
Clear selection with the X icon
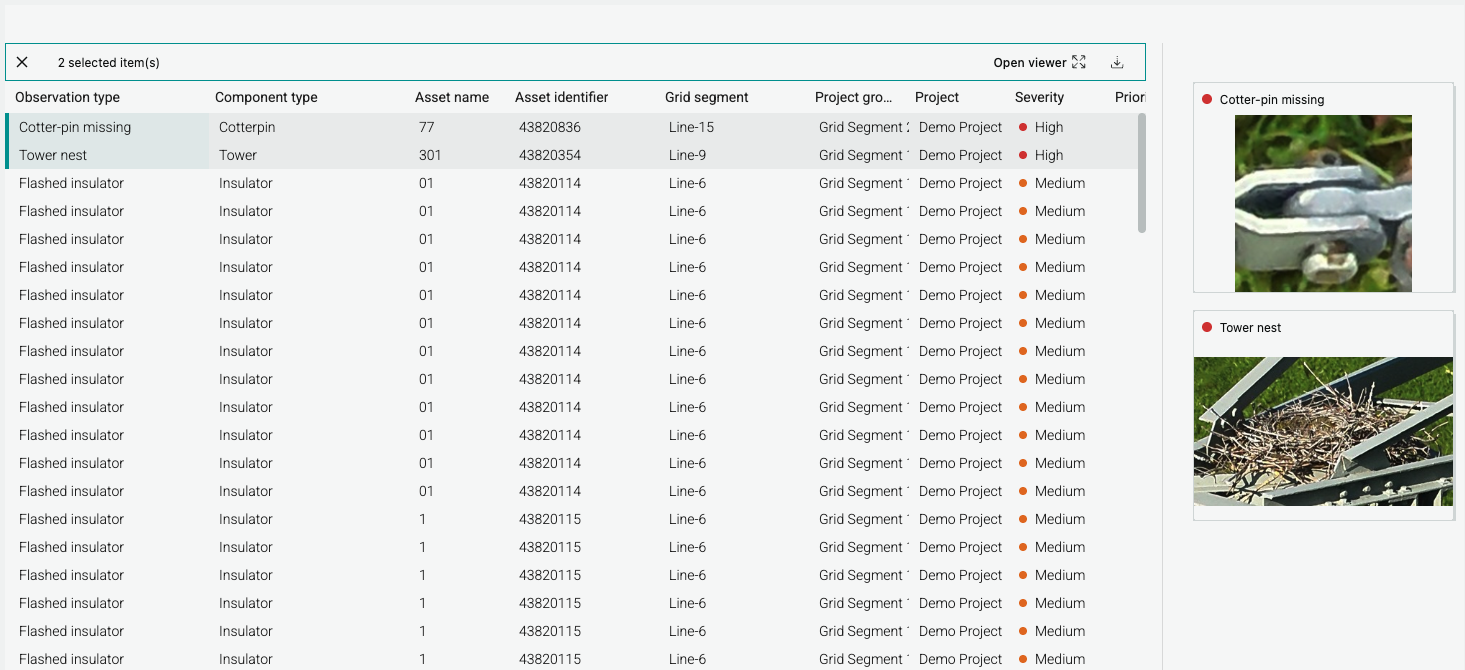tap(22, 62)
